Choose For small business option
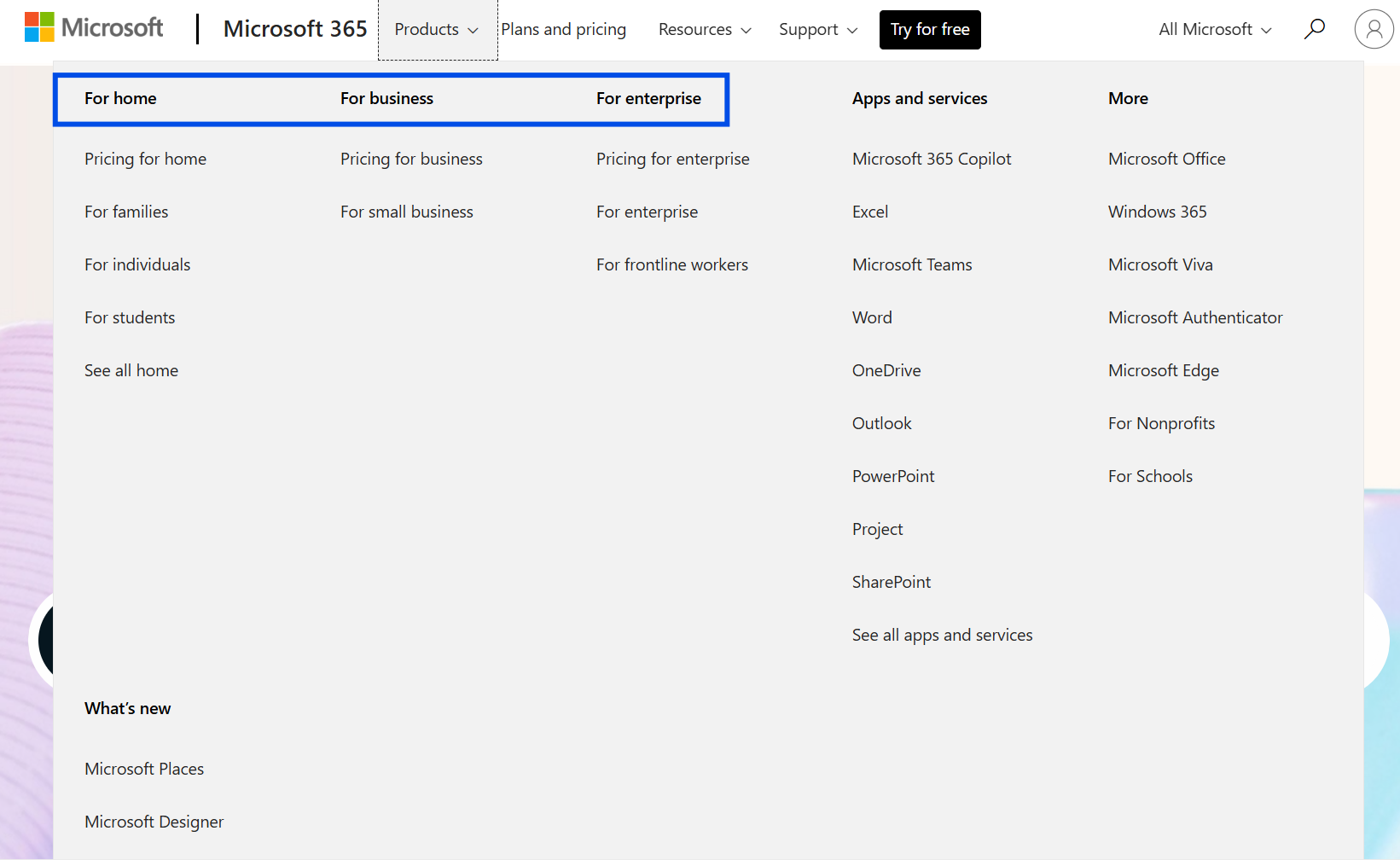This screenshot has height=860, width=1400. (x=406, y=212)
